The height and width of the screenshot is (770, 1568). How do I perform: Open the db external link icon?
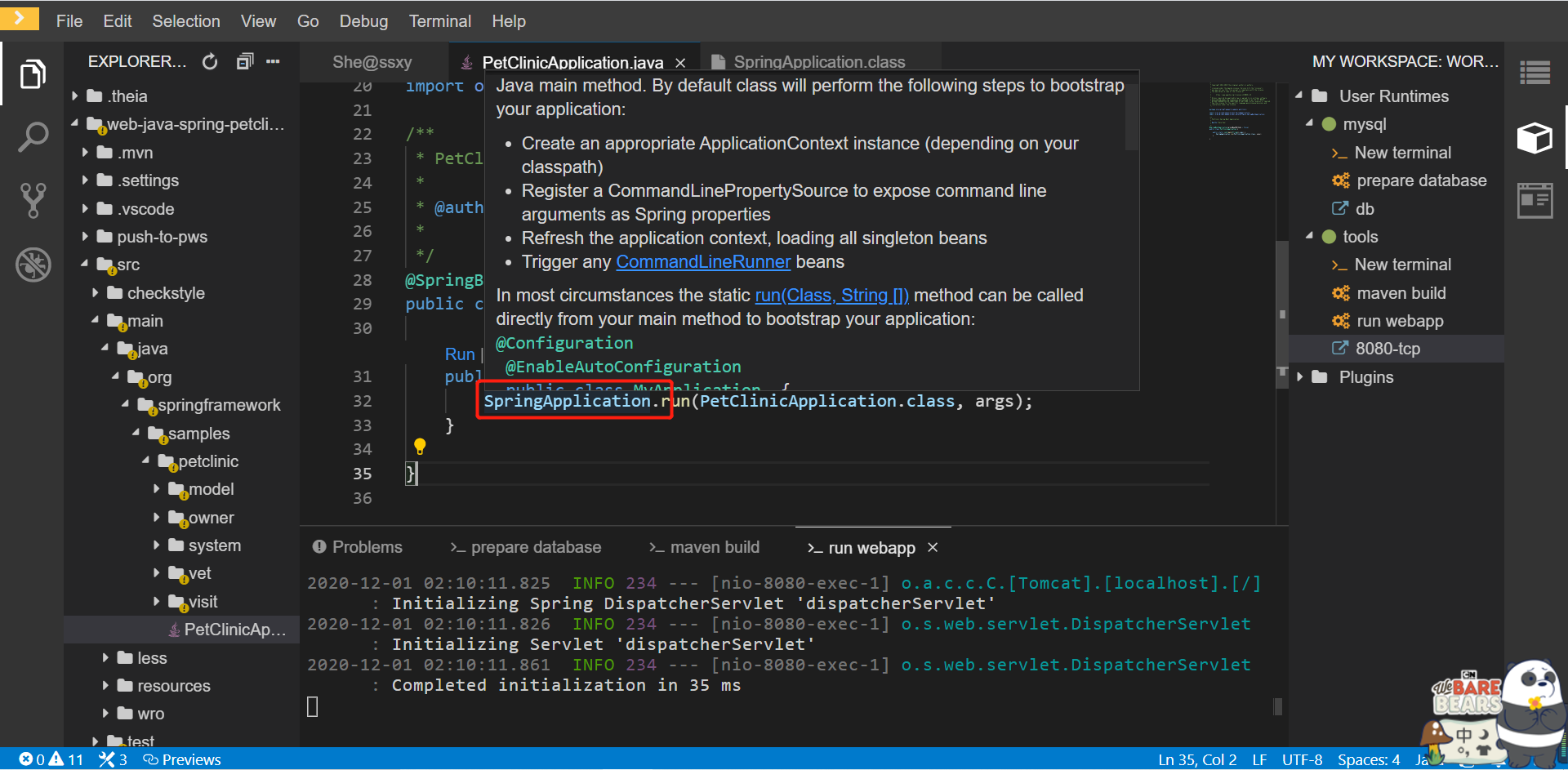click(x=1340, y=208)
